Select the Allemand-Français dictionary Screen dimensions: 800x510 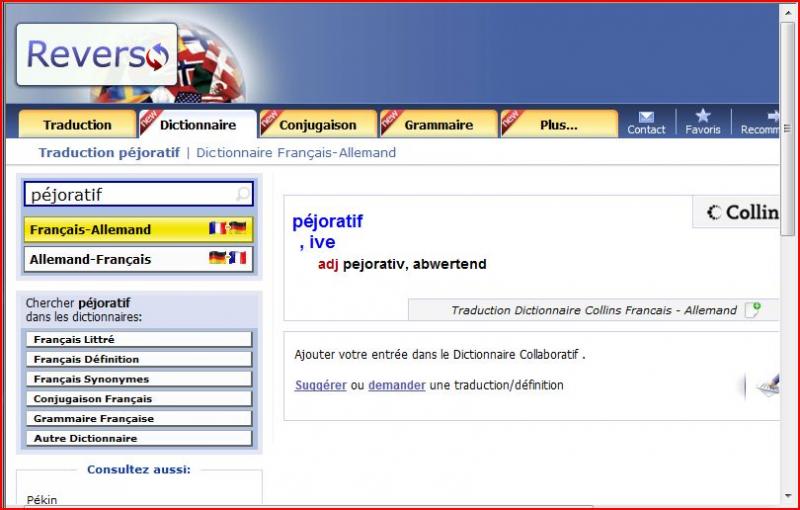pos(138,259)
